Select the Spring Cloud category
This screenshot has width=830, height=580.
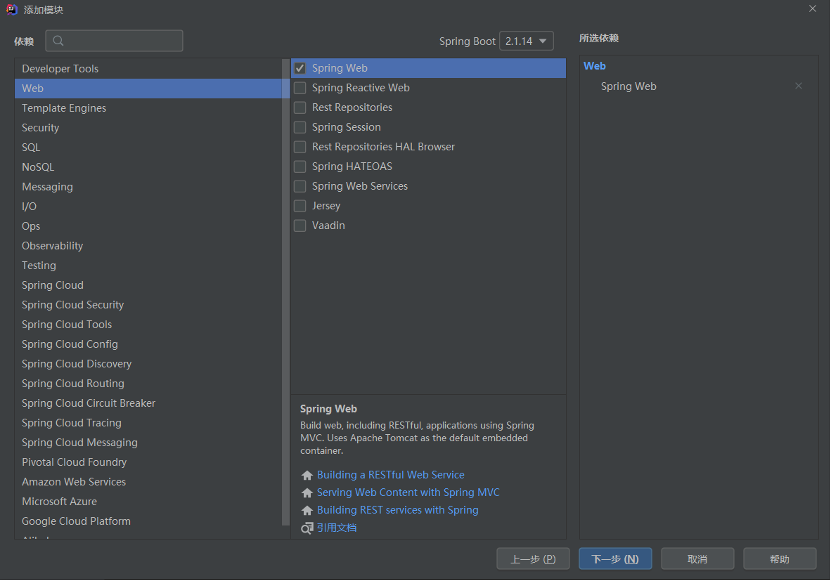tap(149, 285)
